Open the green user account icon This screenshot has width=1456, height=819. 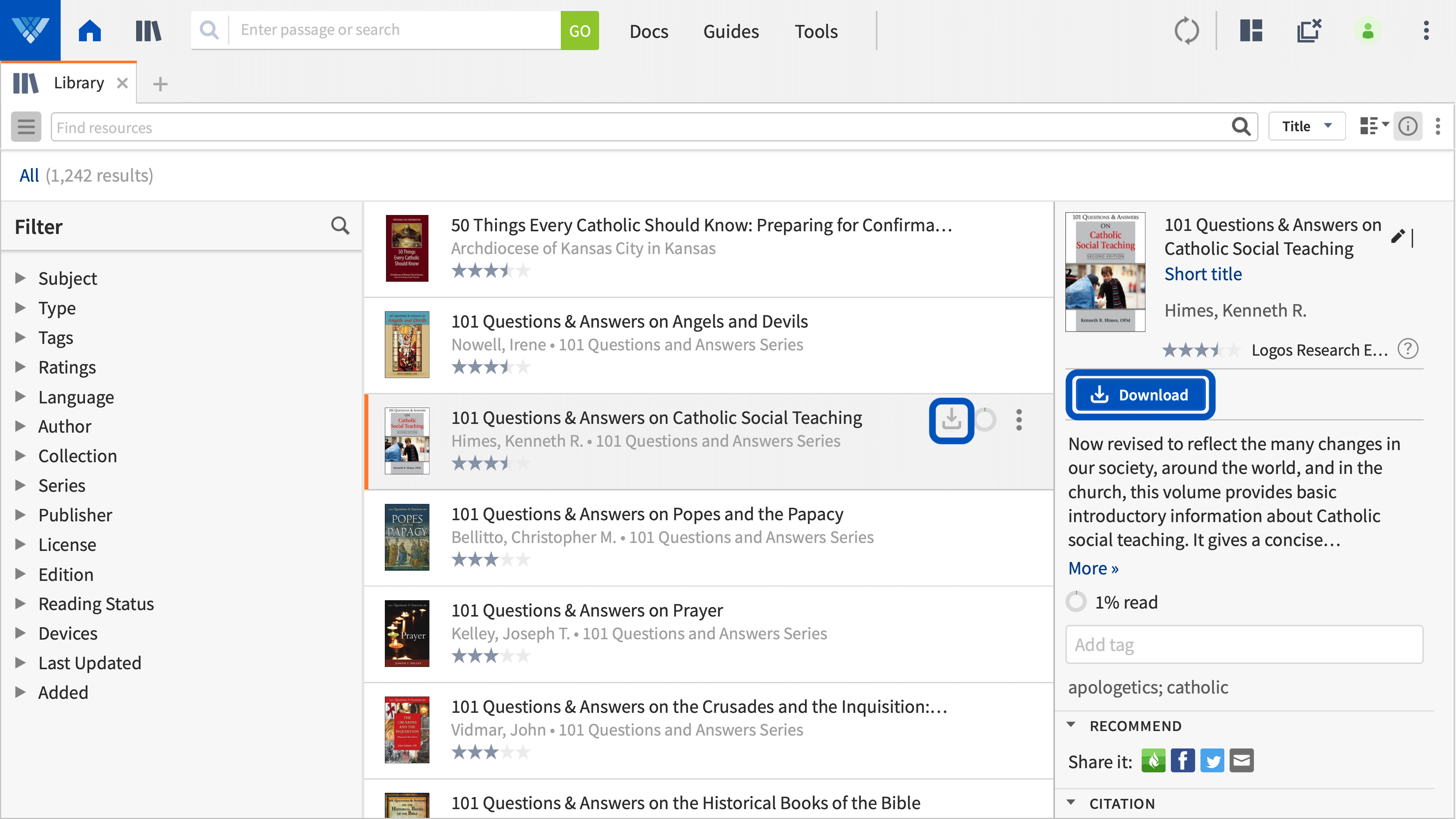1368,30
